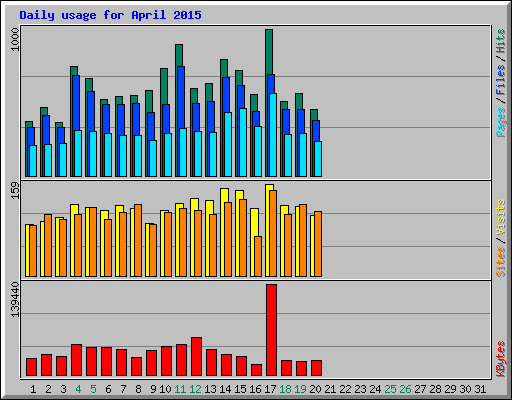Select green weekend day 12 label
The image size is (512, 400).
point(195,389)
